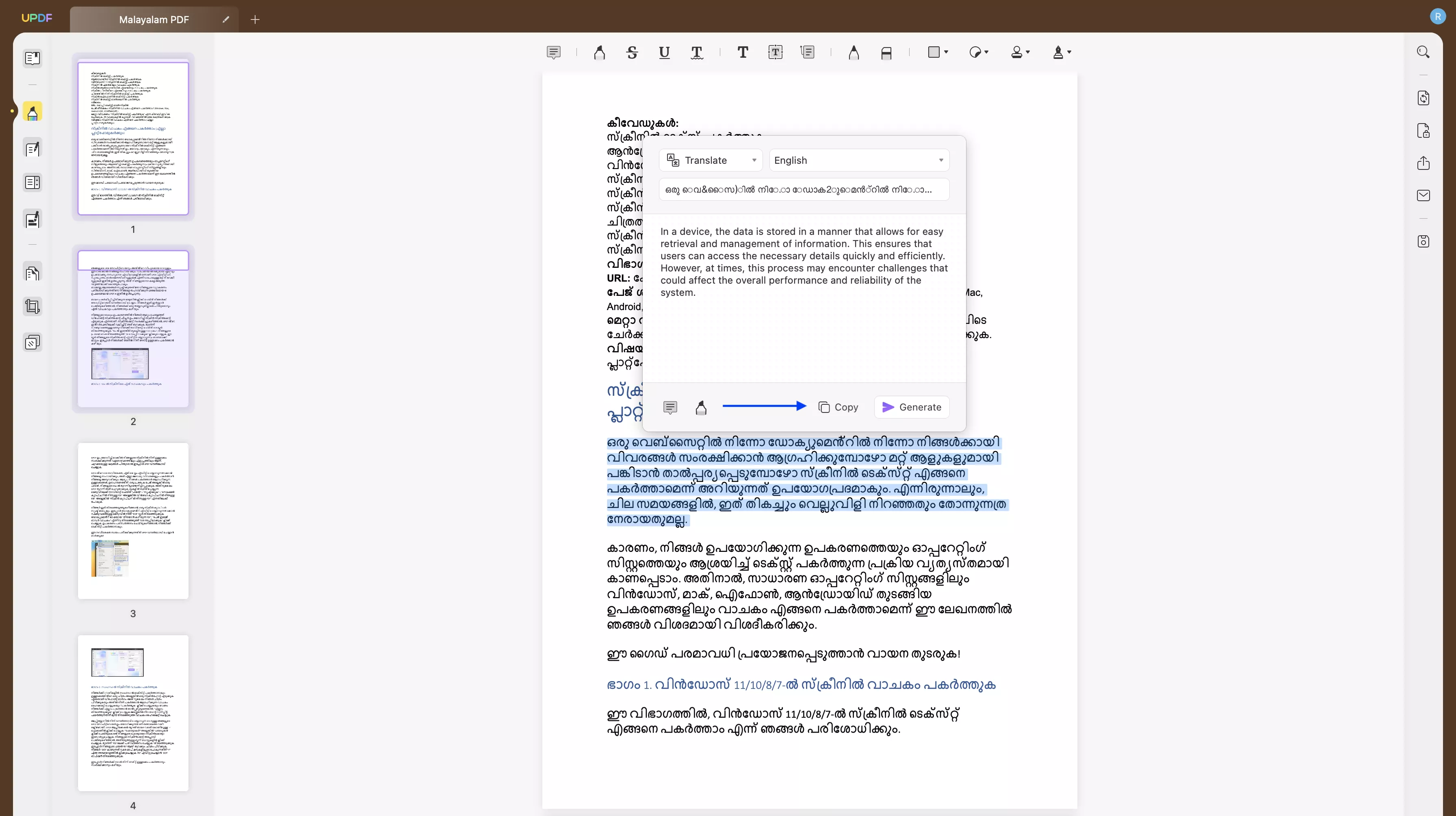1456x816 pixels.
Task: Select the Text Comment (T) tool
Action: tap(743, 52)
